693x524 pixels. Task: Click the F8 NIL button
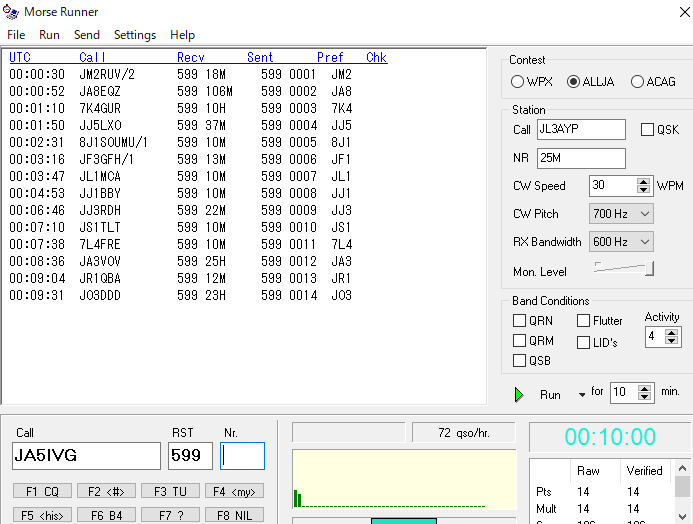(x=234, y=515)
